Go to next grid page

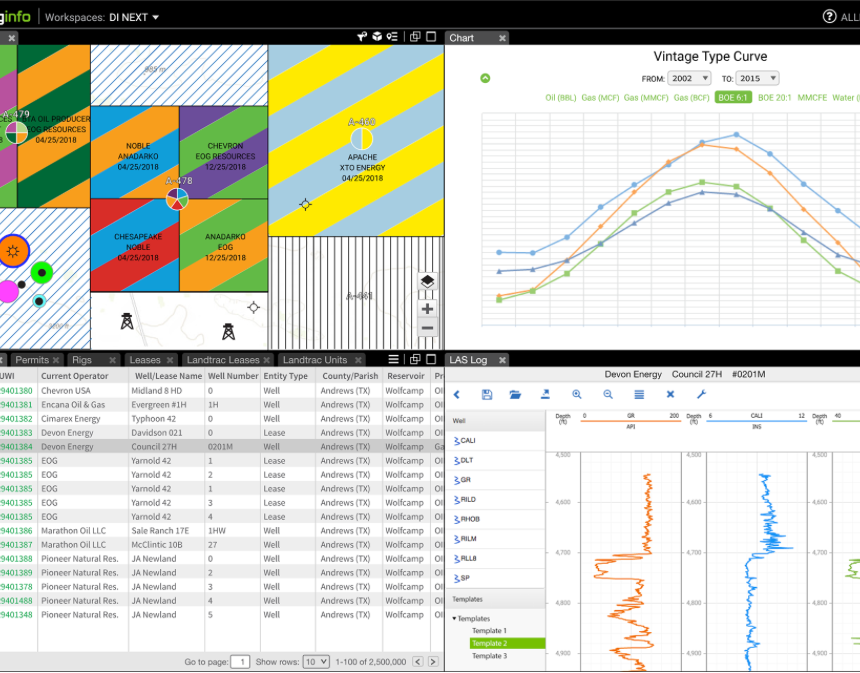tap(433, 661)
